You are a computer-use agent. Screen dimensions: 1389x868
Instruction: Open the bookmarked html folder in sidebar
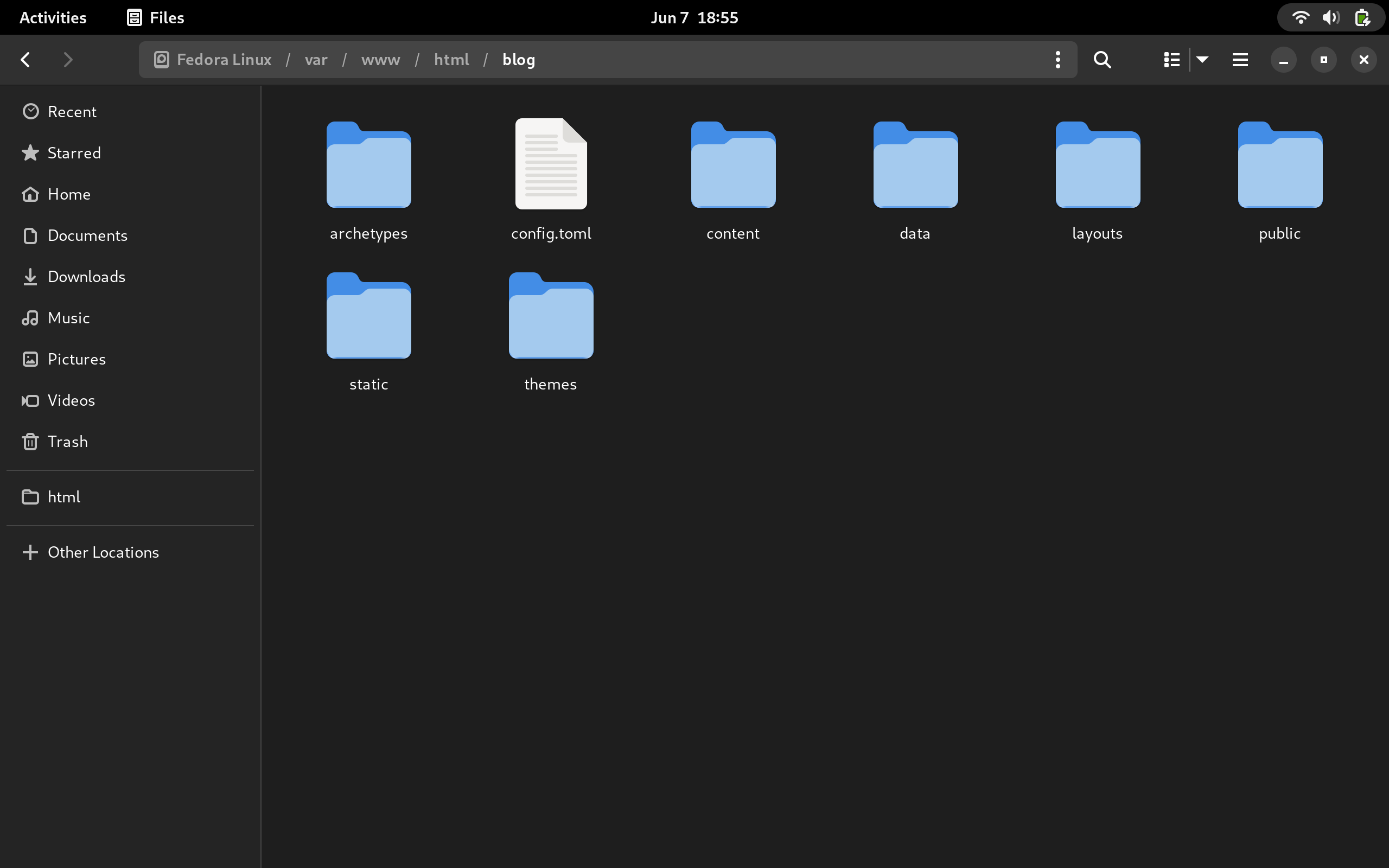pos(63,496)
